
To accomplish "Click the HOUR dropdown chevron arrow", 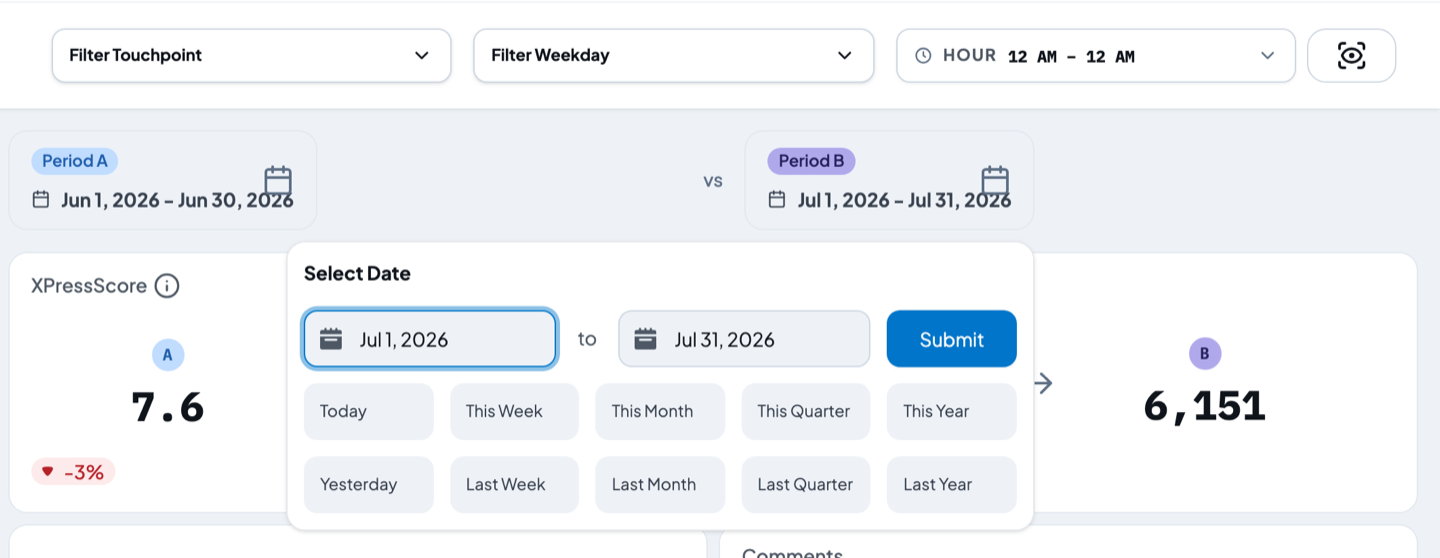I will point(1267,56).
